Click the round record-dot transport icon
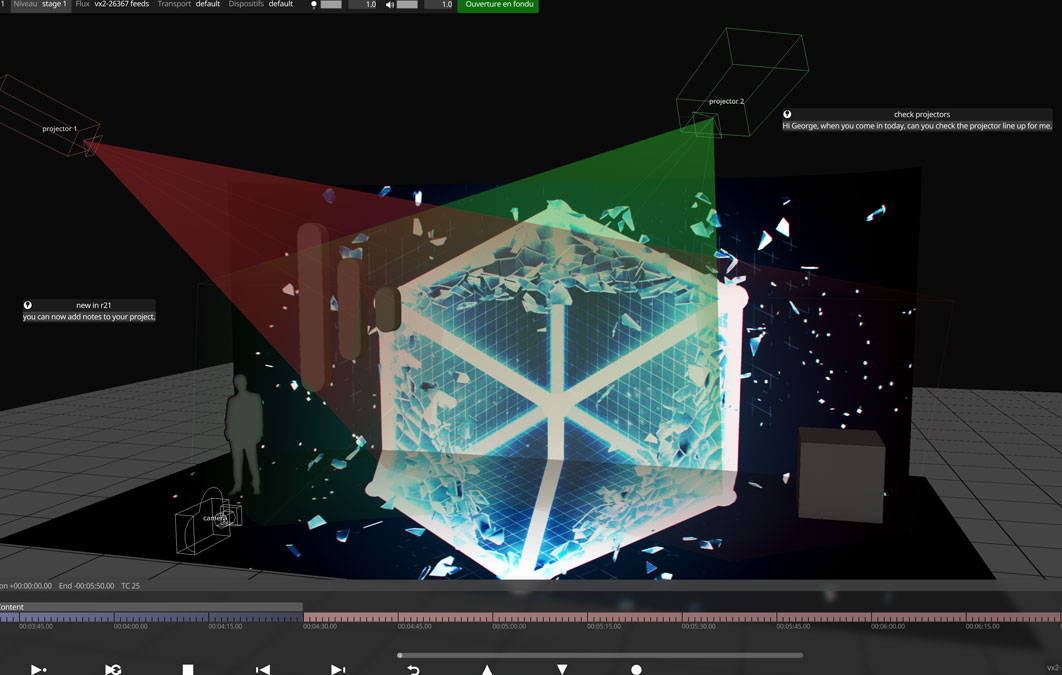The image size is (1062, 675). pyautogui.click(x=636, y=669)
